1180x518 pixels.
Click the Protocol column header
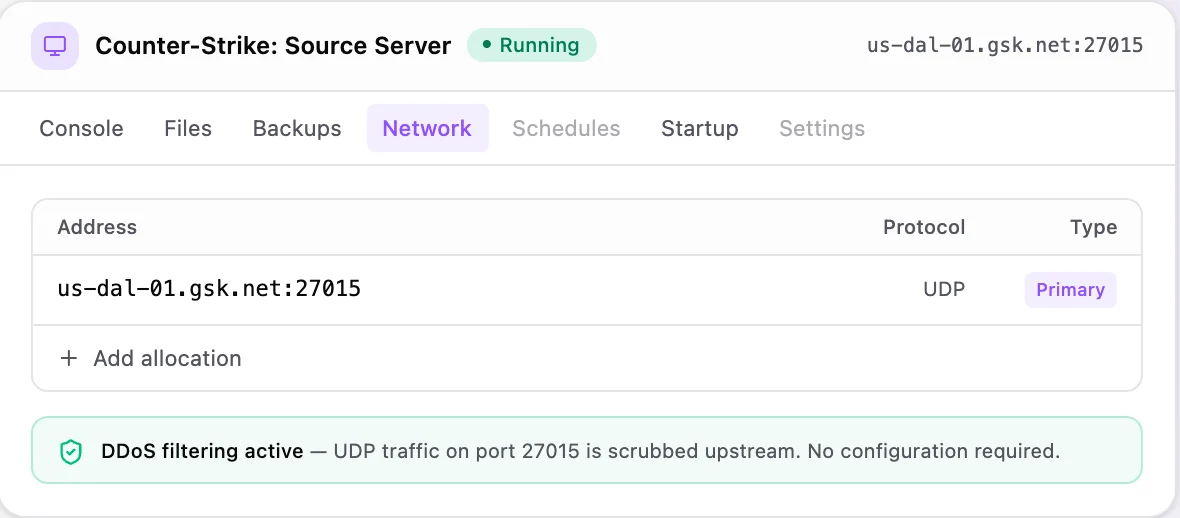click(x=923, y=227)
